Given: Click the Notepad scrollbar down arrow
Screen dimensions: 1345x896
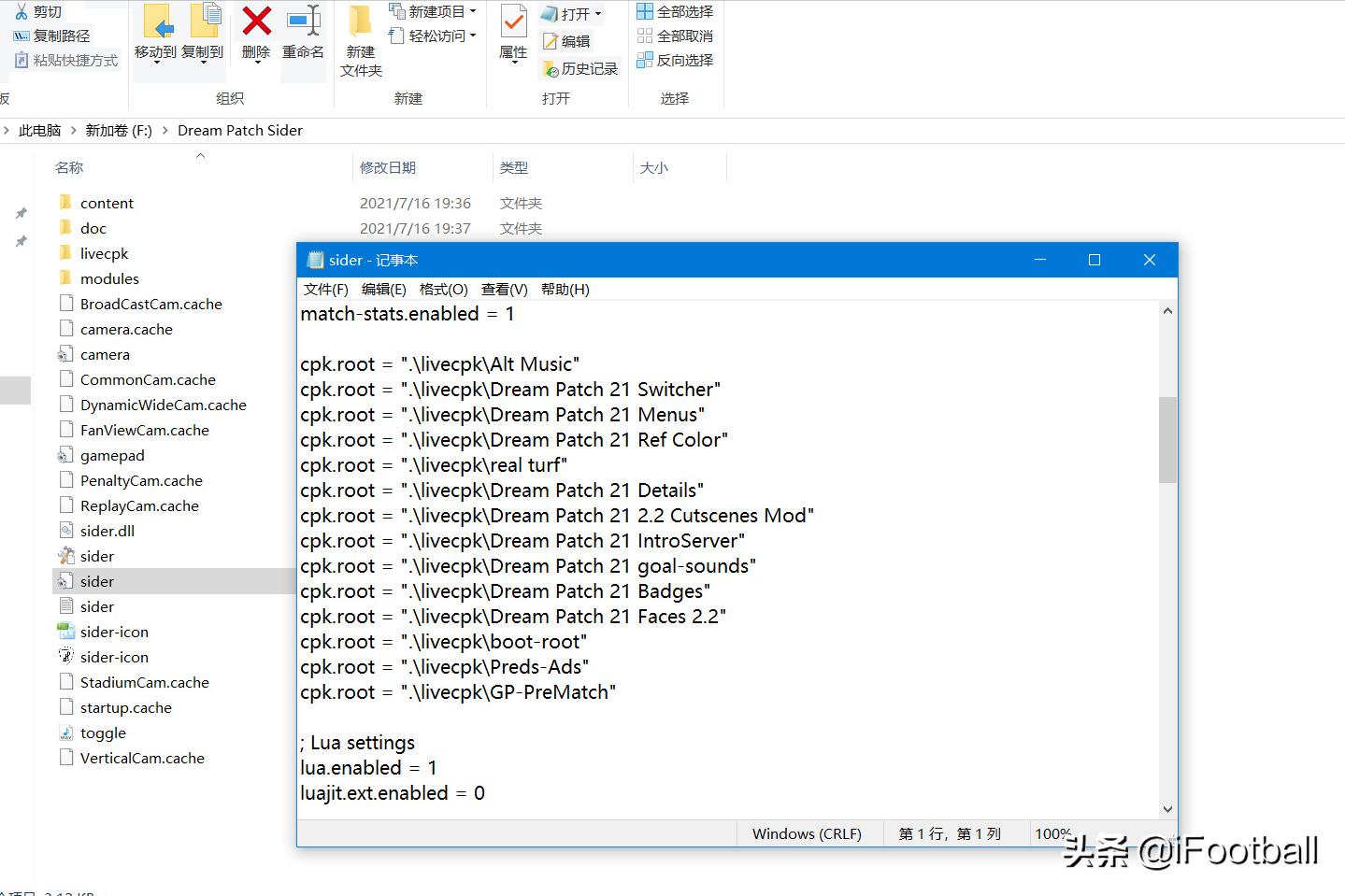Looking at the screenshot, I should [1167, 809].
